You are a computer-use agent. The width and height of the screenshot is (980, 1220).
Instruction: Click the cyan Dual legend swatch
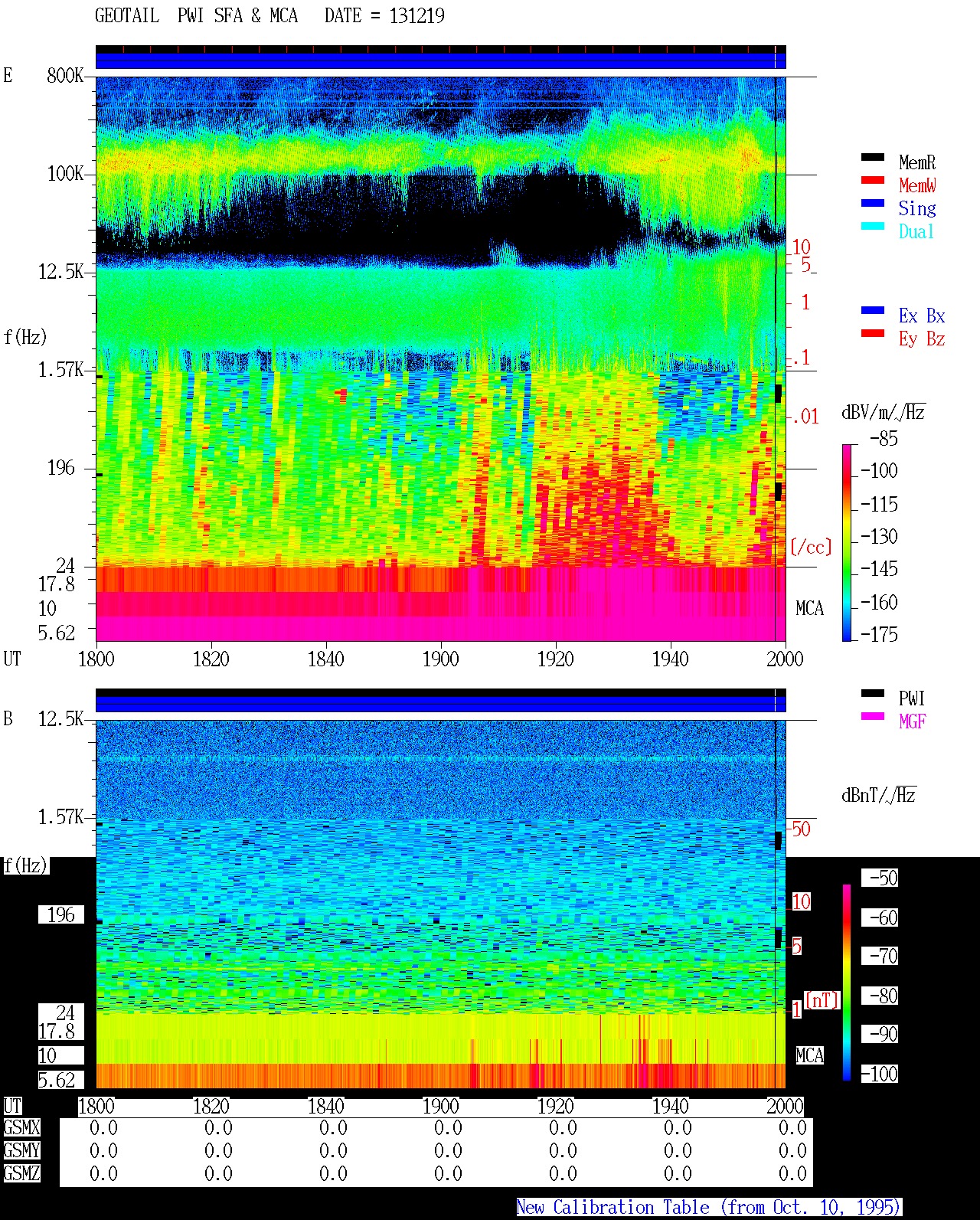pos(873,226)
